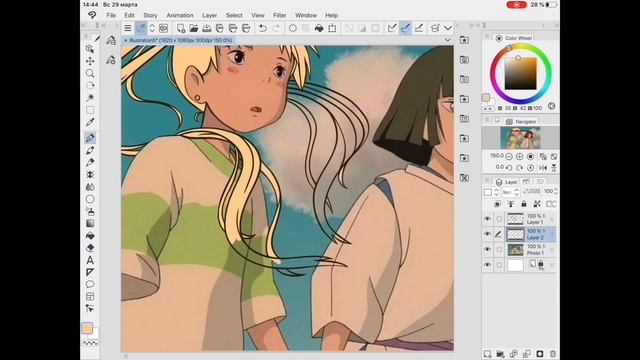The image size is (640, 360).
Task: Select the highlighted Pen tool
Action: pyautogui.click(x=90, y=138)
